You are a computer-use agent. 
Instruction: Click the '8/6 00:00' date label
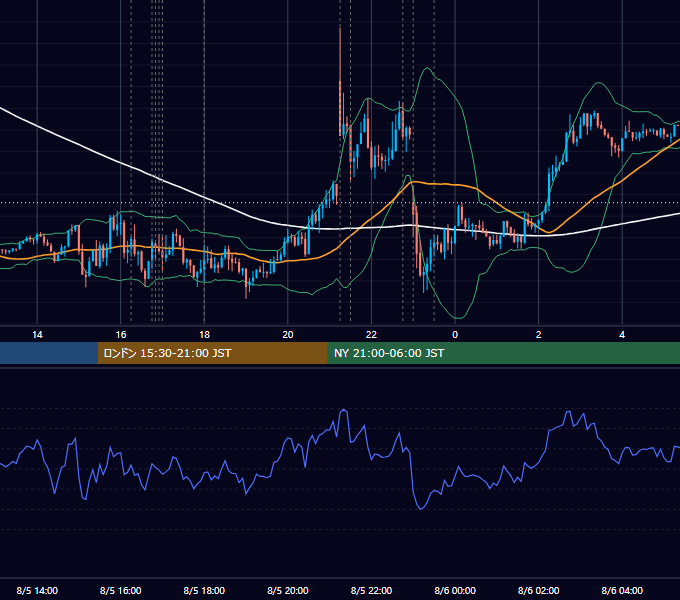point(455,590)
